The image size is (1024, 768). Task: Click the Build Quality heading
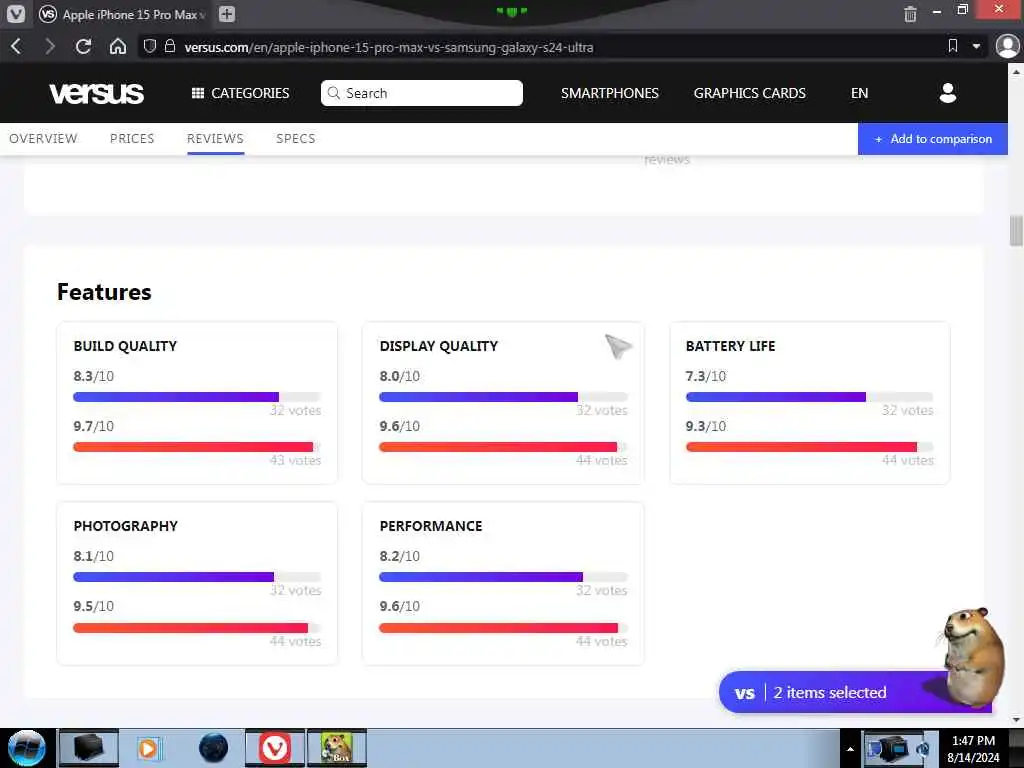click(125, 346)
